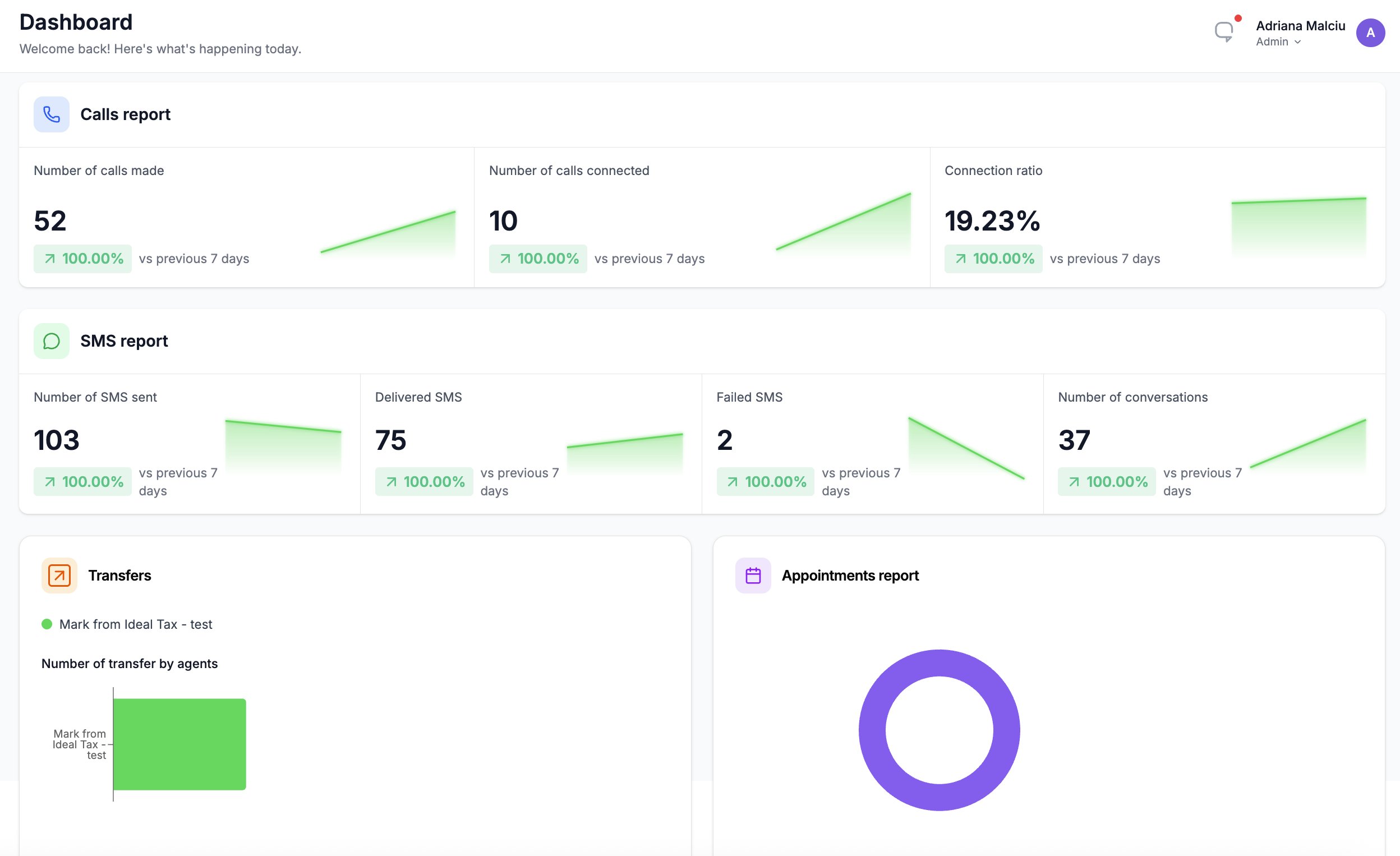The width and height of the screenshot is (1400, 856).
Task: Click the up-arrow icon in calls made badge
Action: 50,259
